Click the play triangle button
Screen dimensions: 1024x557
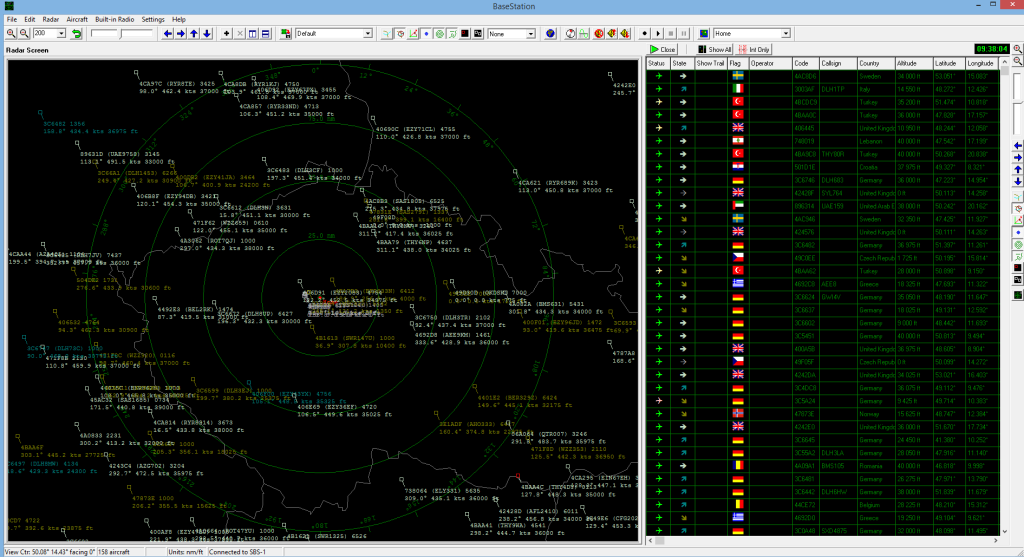[x=658, y=33]
